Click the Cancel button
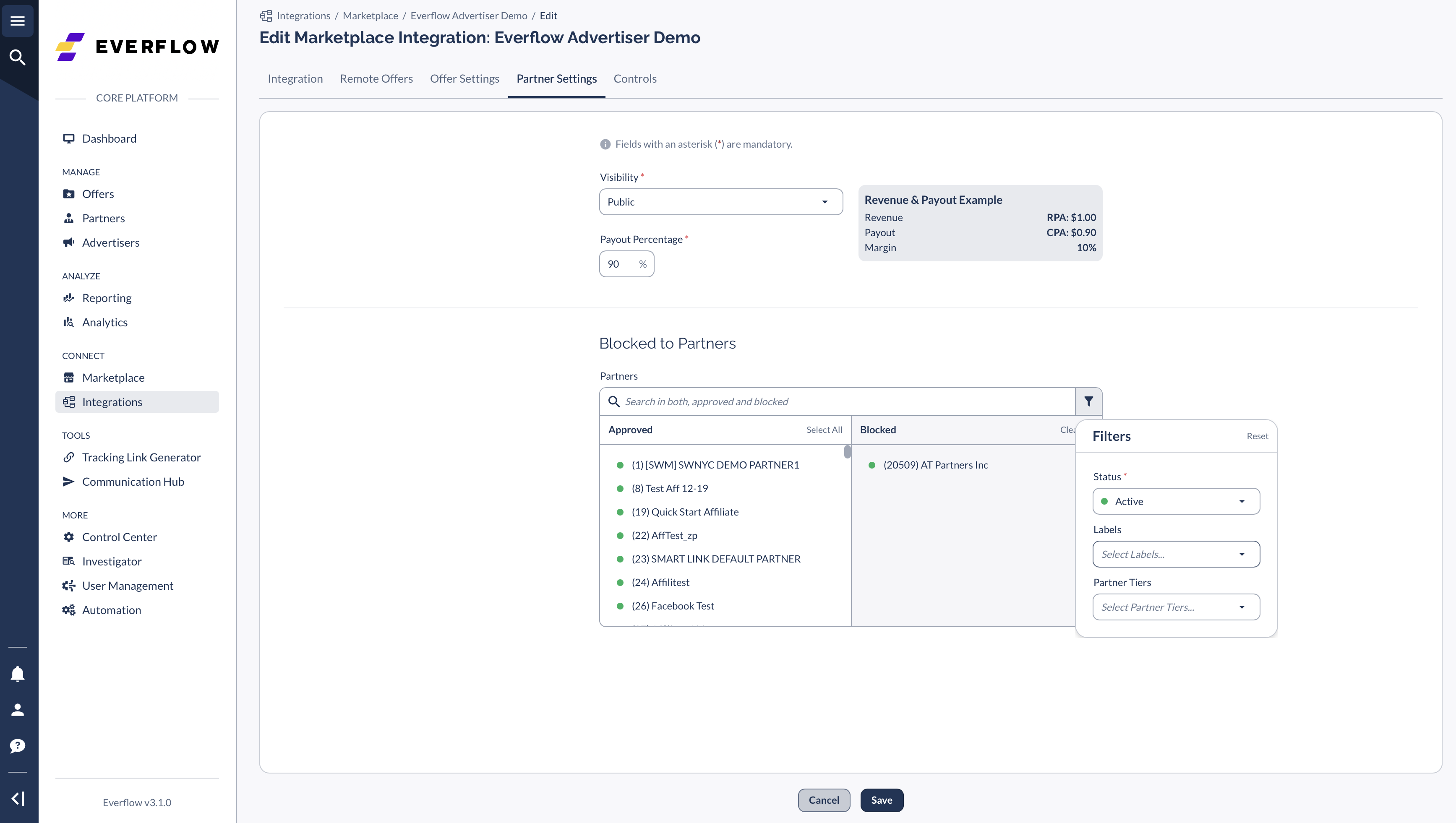The image size is (1456, 823). [824, 800]
